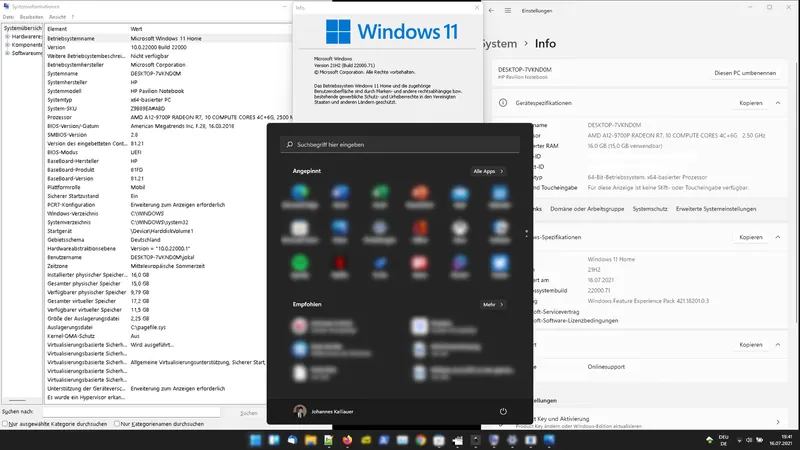Open the Edge pinned app in Start menu
This screenshot has height=450, width=800.
coord(300,192)
